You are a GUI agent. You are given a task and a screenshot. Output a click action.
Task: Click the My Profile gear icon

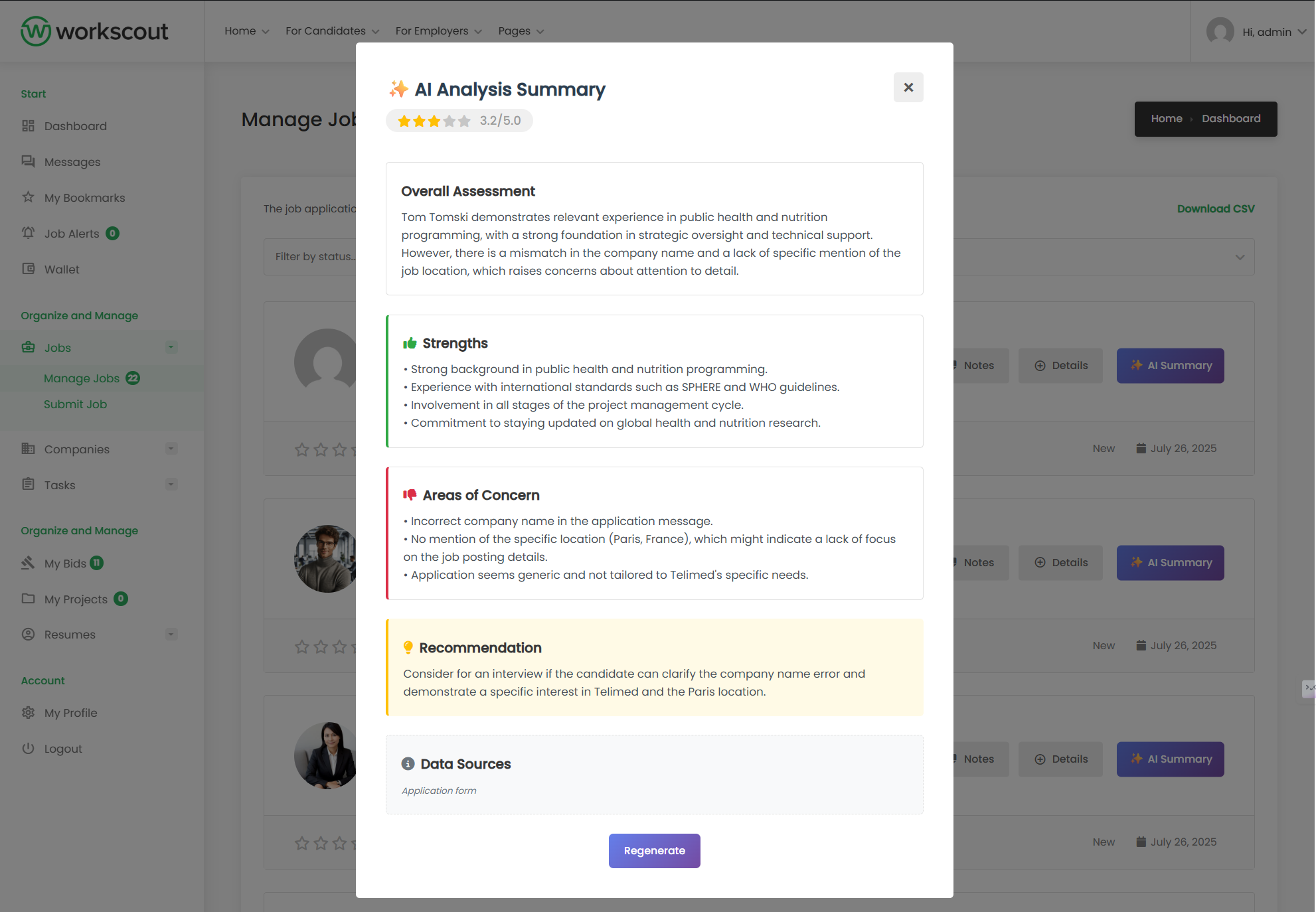28,712
